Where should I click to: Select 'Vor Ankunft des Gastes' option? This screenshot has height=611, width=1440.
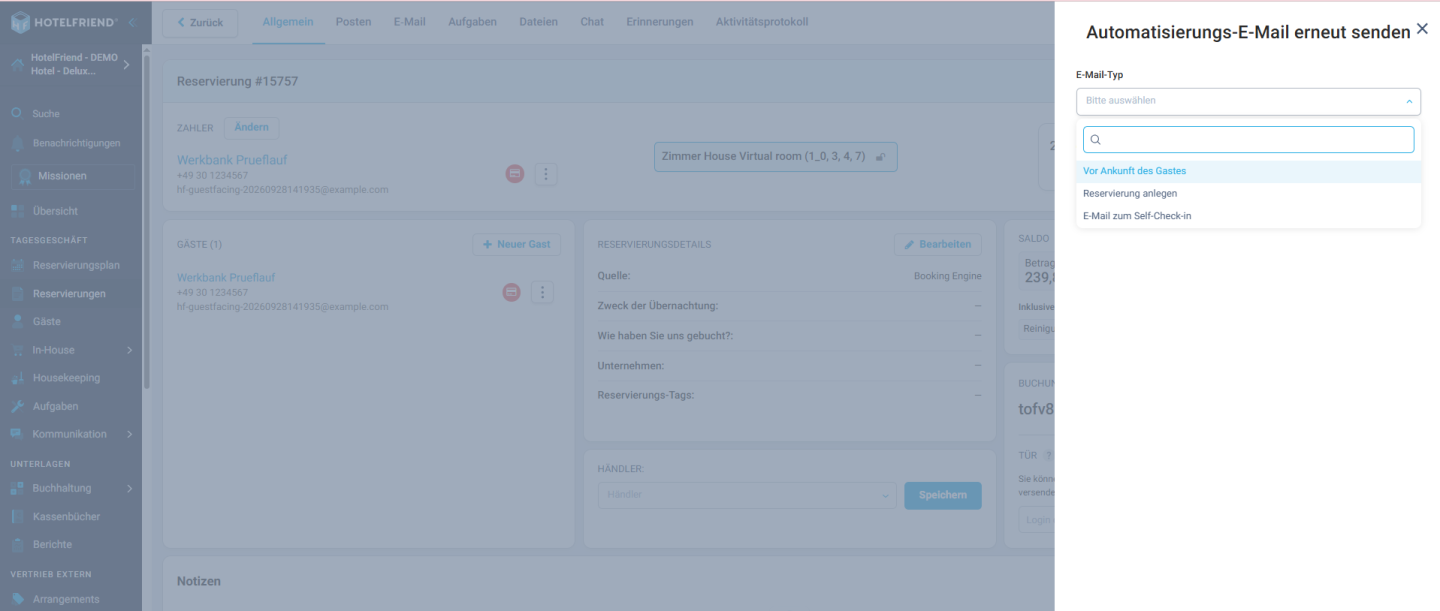(x=1248, y=171)
